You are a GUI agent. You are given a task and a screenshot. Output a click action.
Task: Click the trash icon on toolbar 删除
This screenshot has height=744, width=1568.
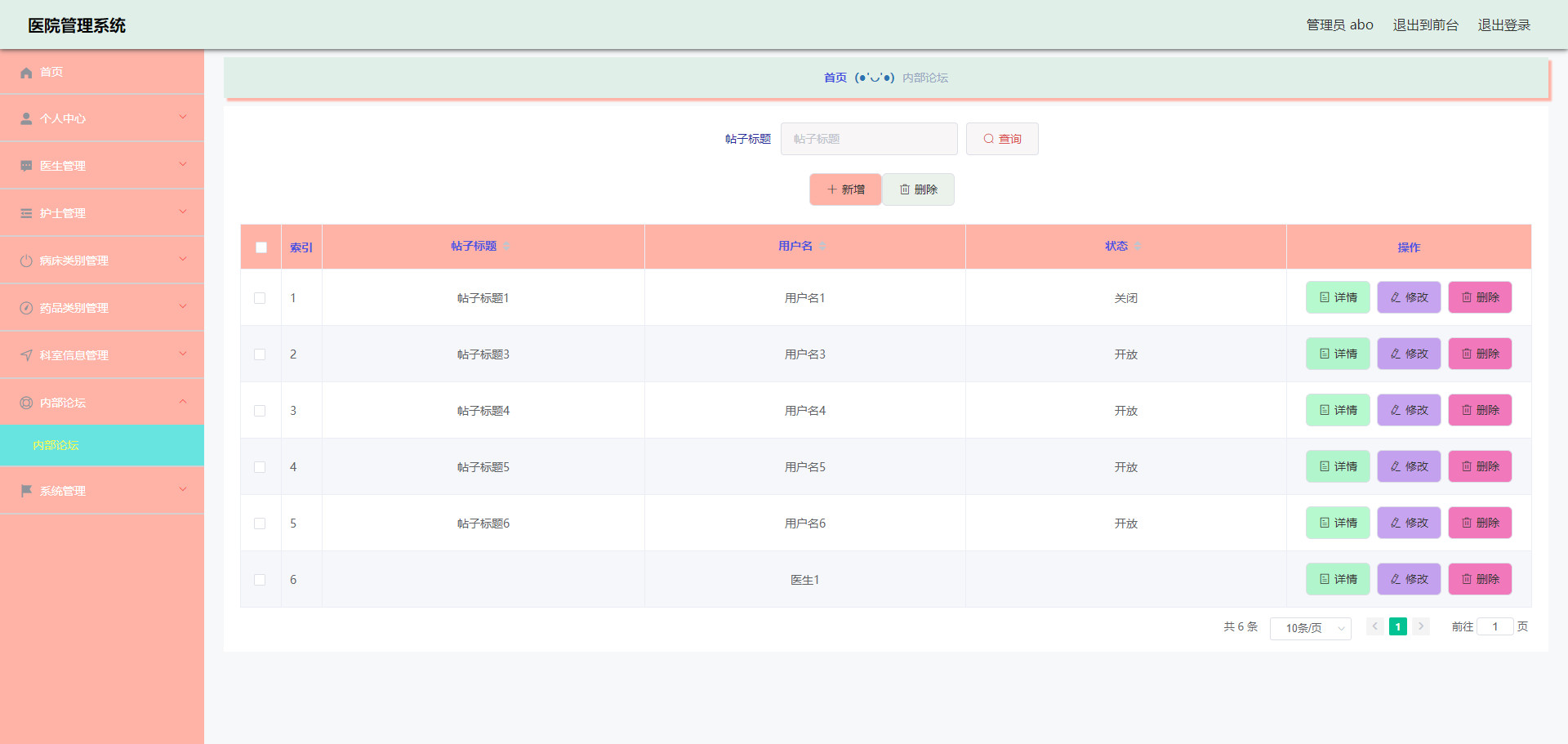[905, 189]
